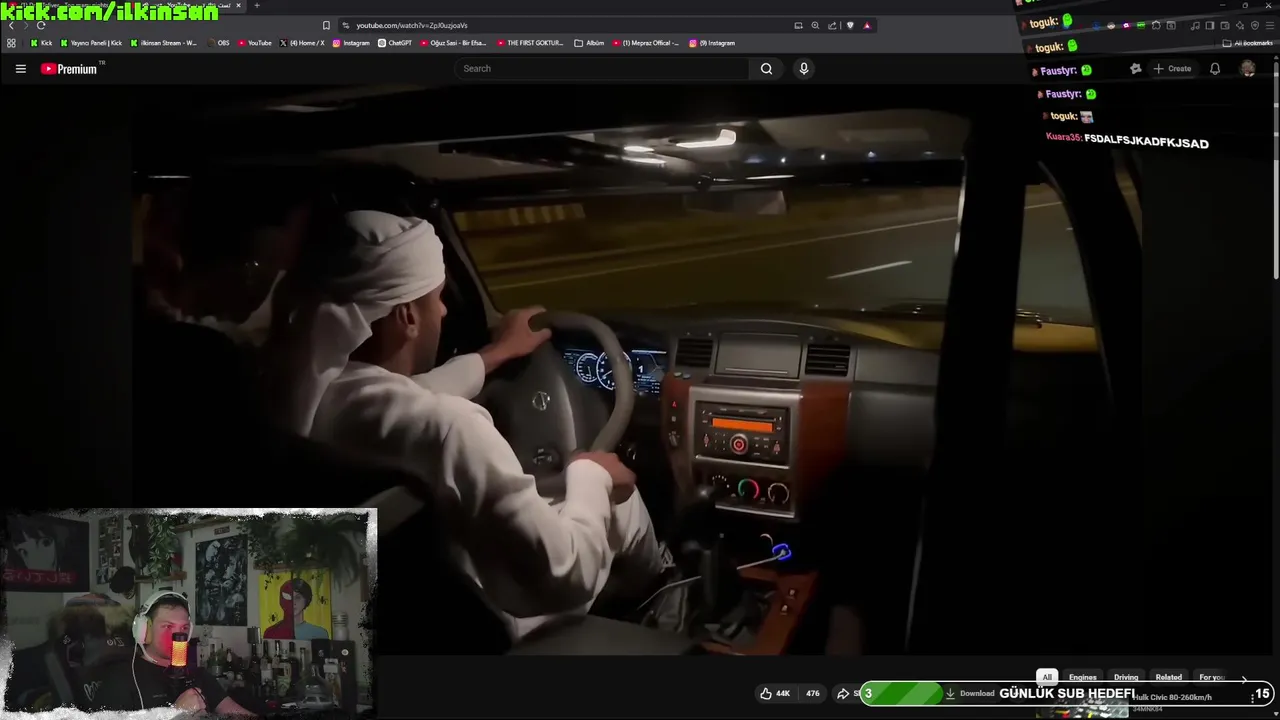The image size is (1280, 720).
Task: Open Mepraz Offical bookmark
Action: (646, 43)
